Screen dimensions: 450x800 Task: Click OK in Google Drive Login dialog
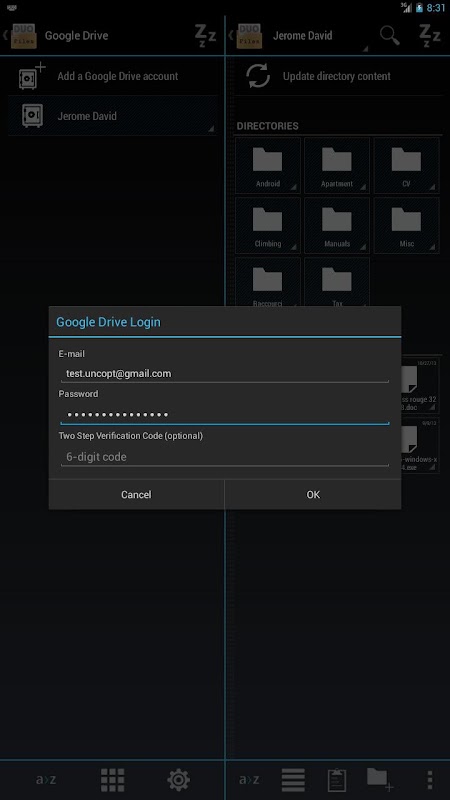coord(313,494)
